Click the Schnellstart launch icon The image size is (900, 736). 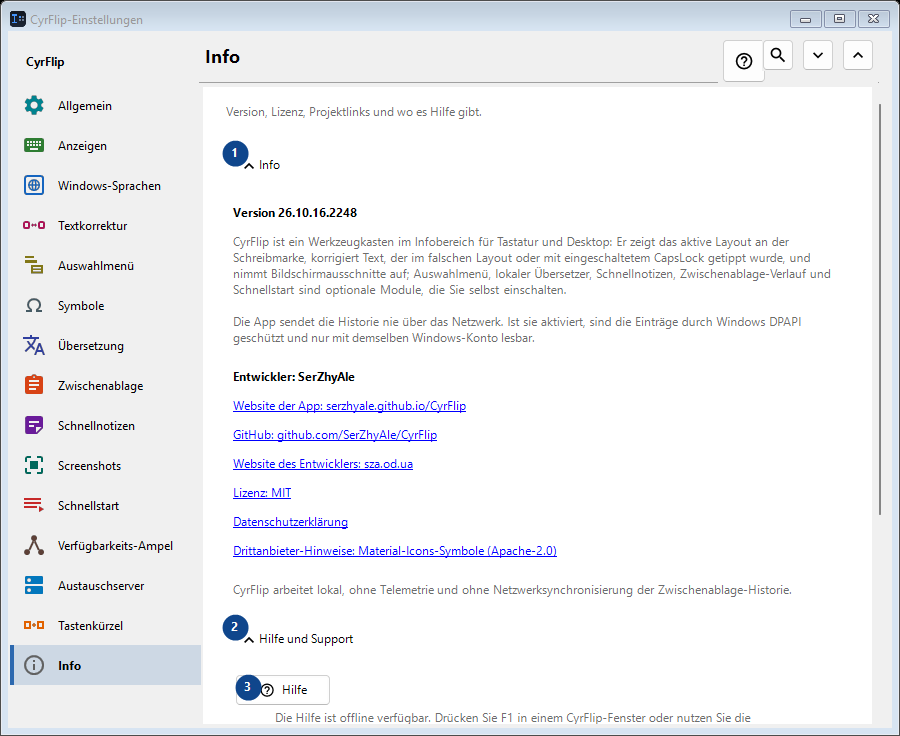(x=34, y=505)
